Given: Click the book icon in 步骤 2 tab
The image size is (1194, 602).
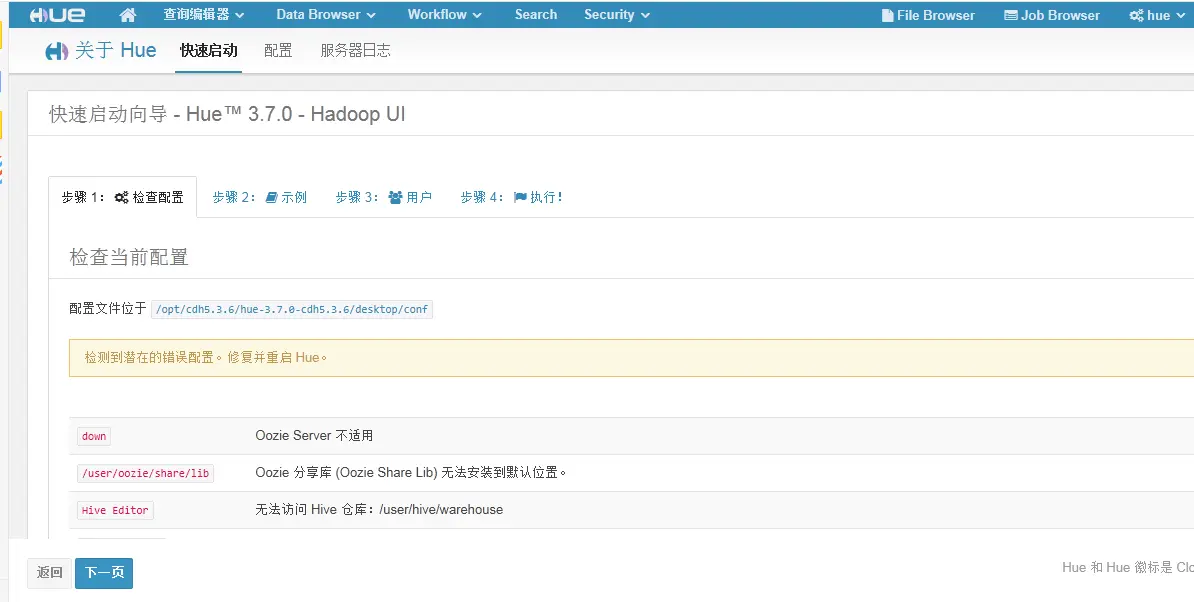Looking at the screenshot, I should coord(271,197).
